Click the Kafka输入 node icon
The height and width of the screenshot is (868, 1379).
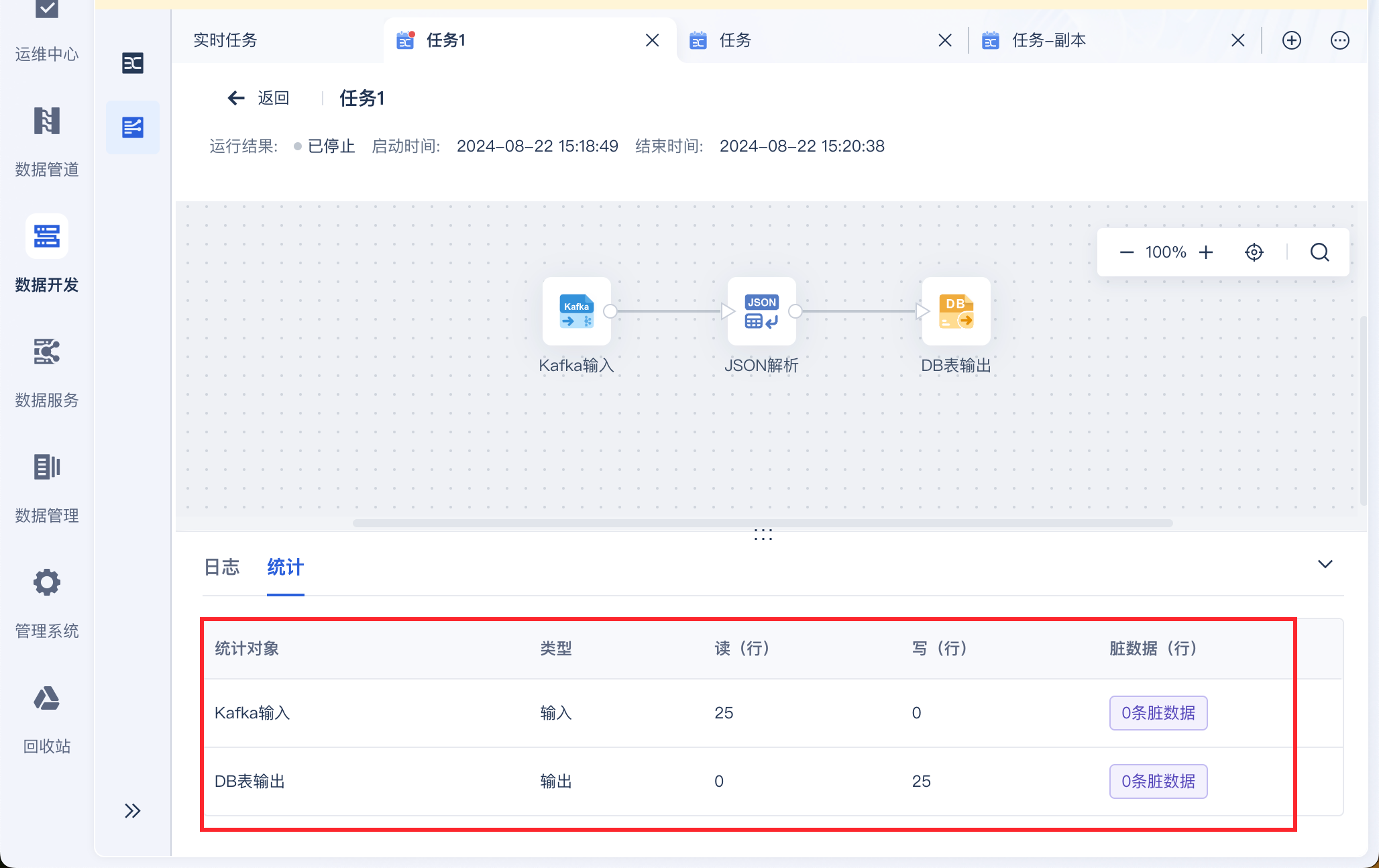(x=576, y=311)
